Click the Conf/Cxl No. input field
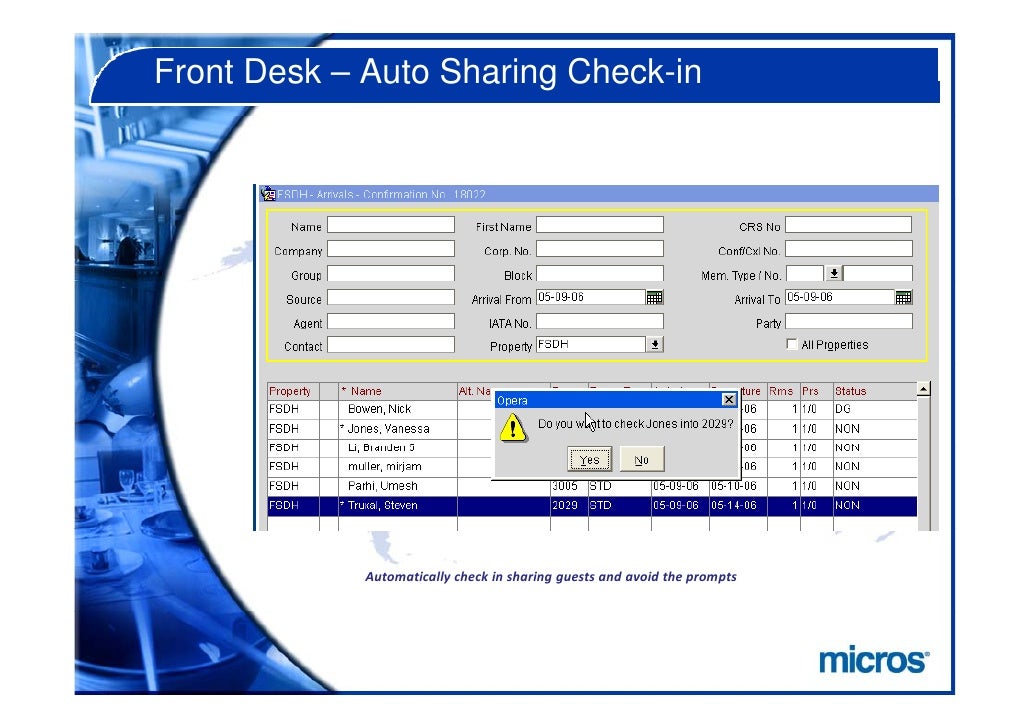 pos(849,249)
